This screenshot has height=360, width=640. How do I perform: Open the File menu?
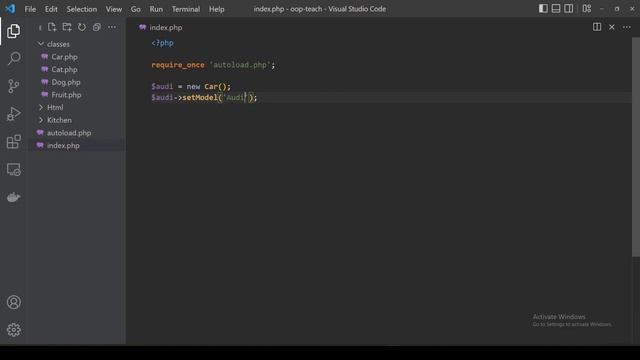pyautogui.click(x=30, y=9)
